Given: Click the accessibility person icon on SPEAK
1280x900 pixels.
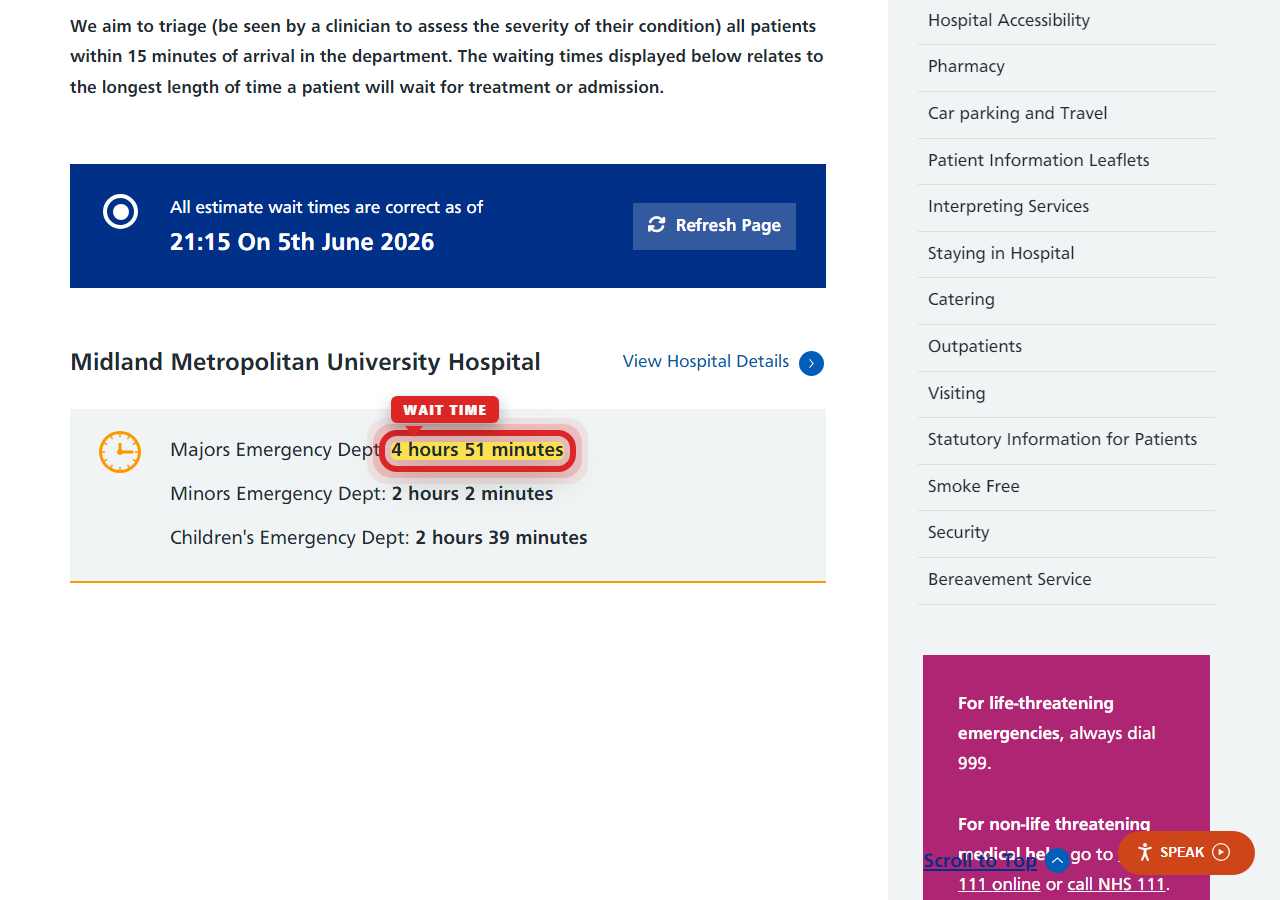Looking at the screenshot, I should pos(1145,853).
